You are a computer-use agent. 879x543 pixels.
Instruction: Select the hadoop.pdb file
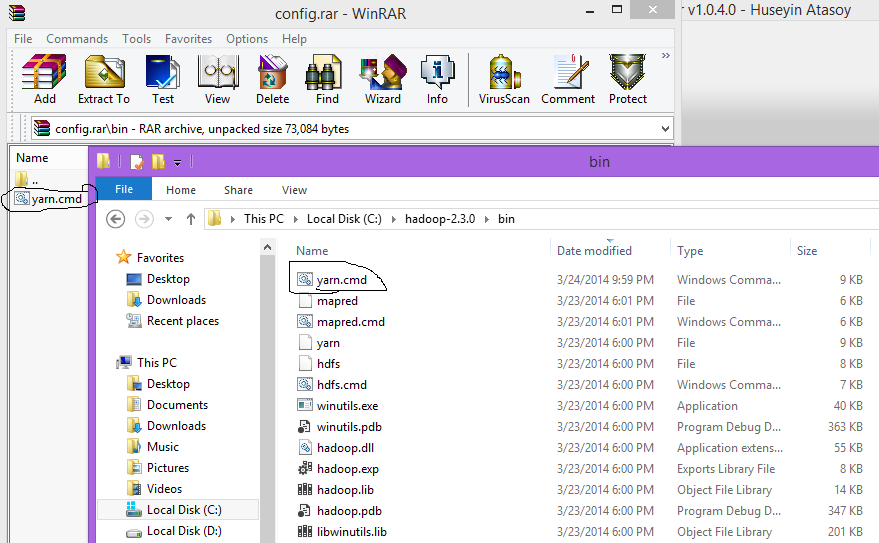pos(349,511)
